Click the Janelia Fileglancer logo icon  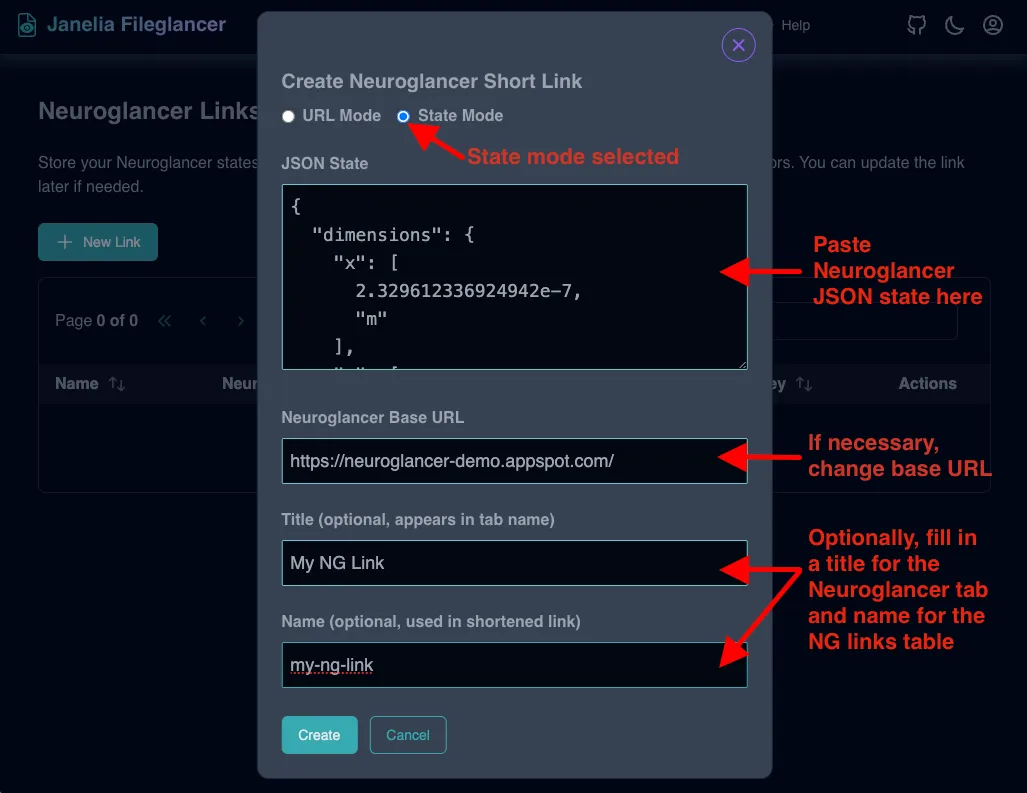coord(26,23)
